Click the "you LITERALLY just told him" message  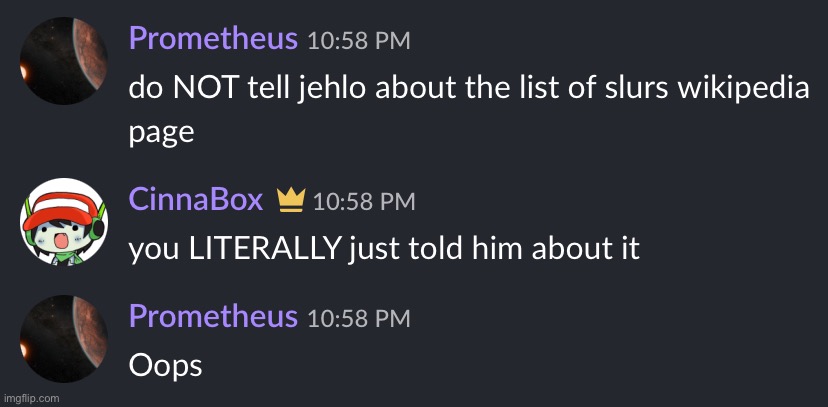coord(384,248)
